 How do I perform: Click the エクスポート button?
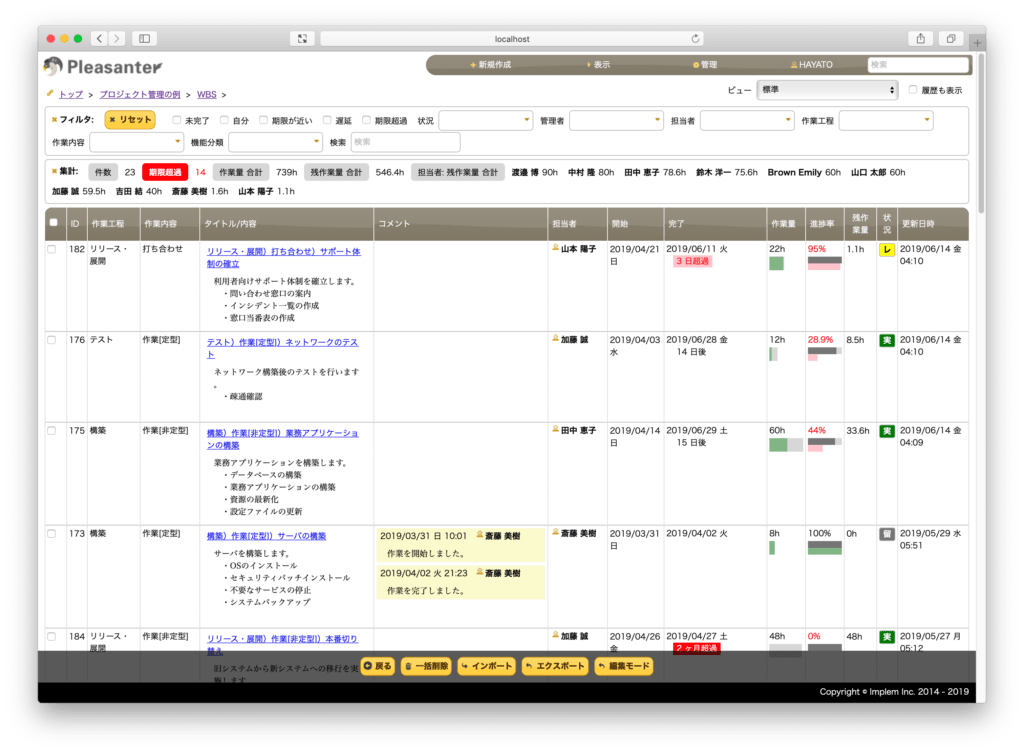554,666
